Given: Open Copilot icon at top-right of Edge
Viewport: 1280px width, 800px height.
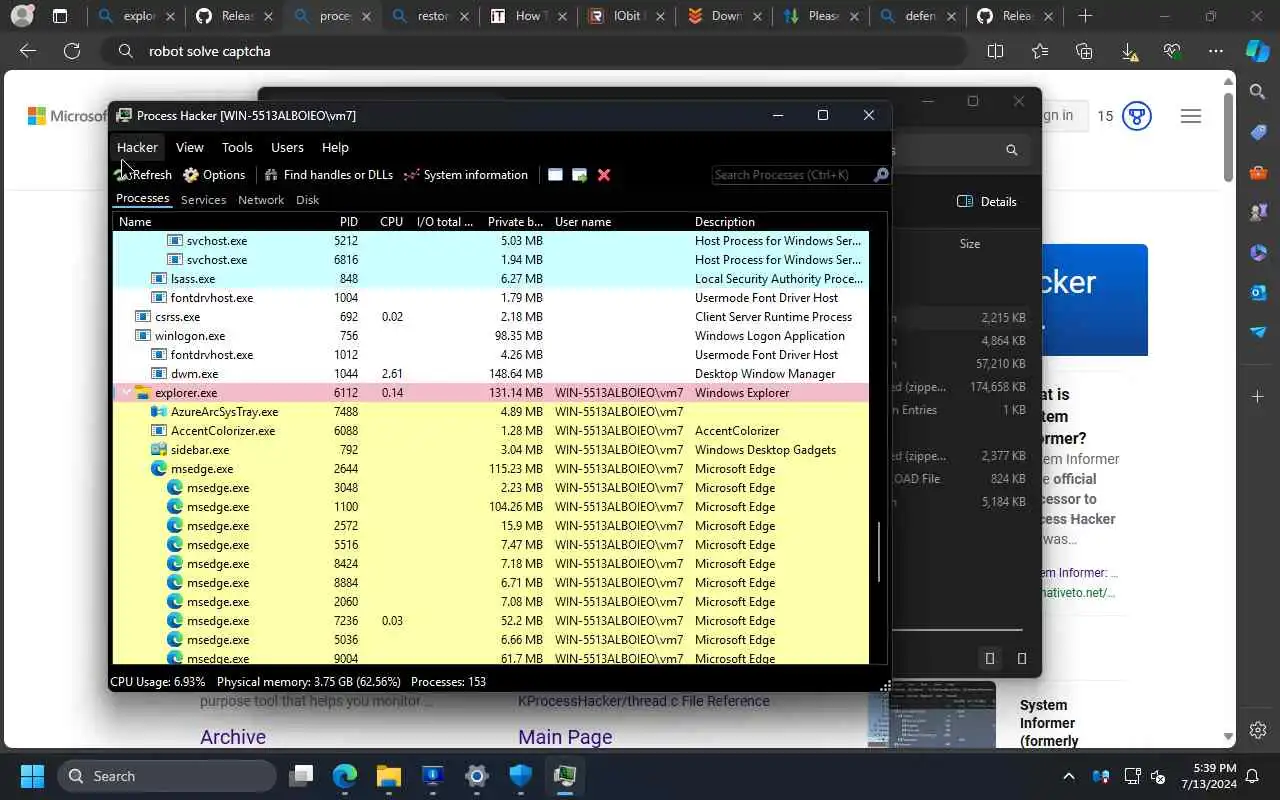Looking at the screenshot, I should [1257, 52].
